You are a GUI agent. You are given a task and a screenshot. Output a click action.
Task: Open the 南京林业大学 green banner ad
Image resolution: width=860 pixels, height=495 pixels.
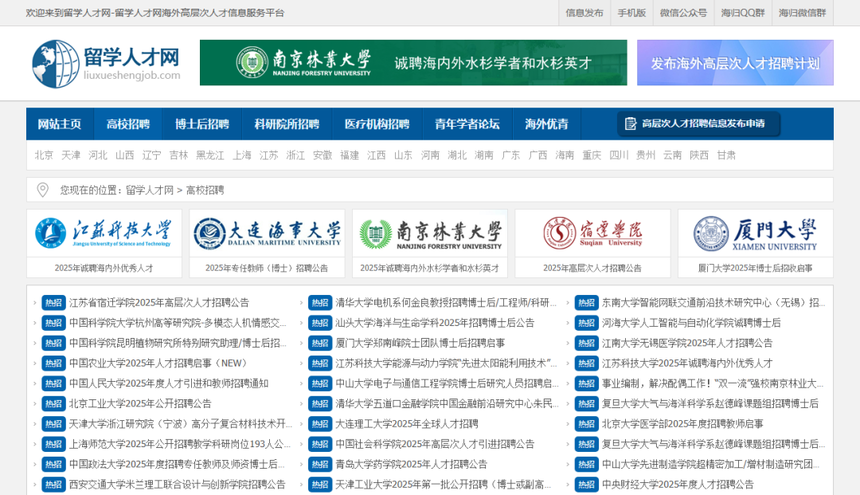point(413,62)
